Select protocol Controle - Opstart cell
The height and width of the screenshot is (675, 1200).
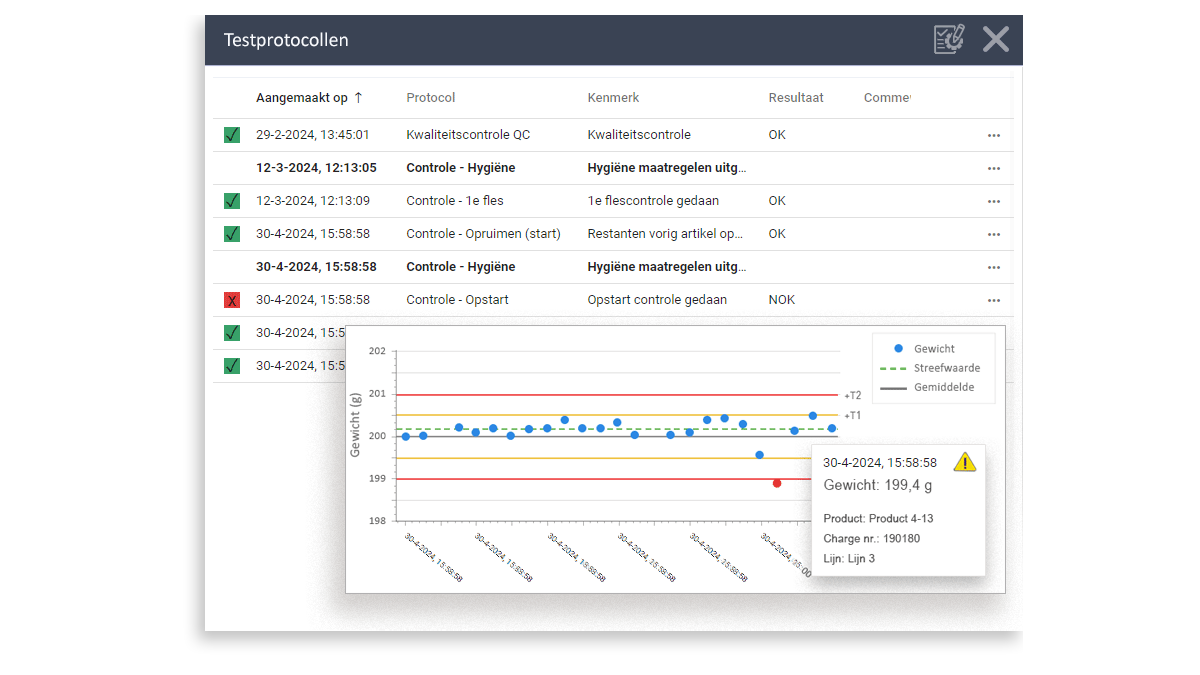[x=457, y=300]
